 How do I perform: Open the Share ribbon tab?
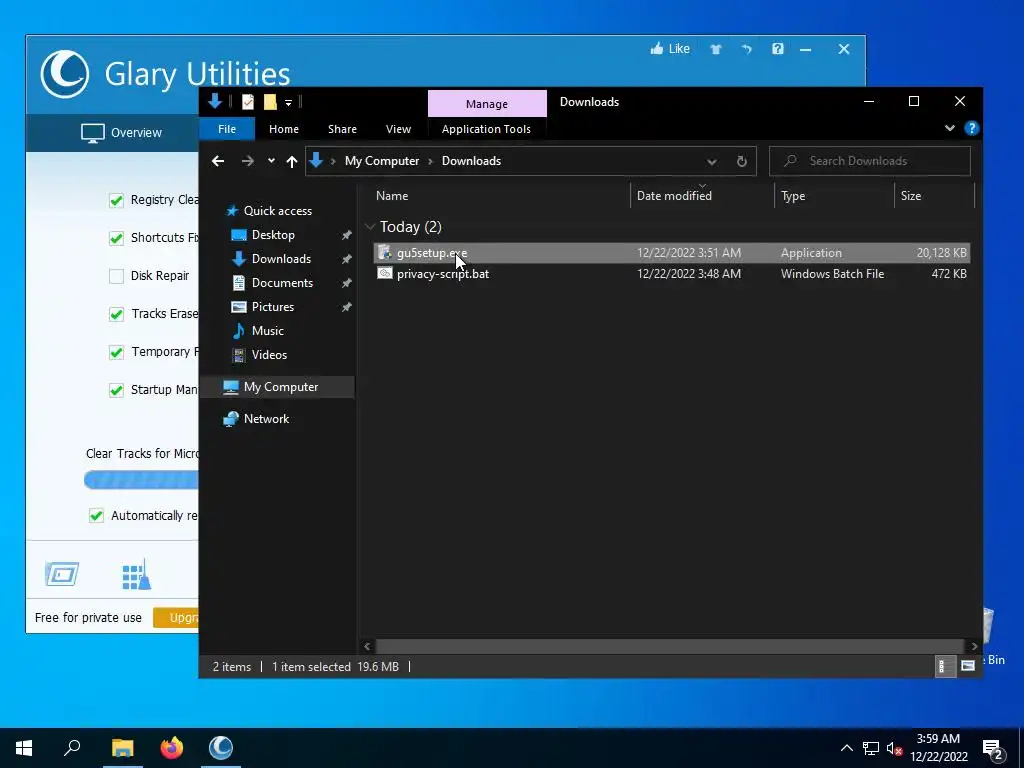click(342, 129)
